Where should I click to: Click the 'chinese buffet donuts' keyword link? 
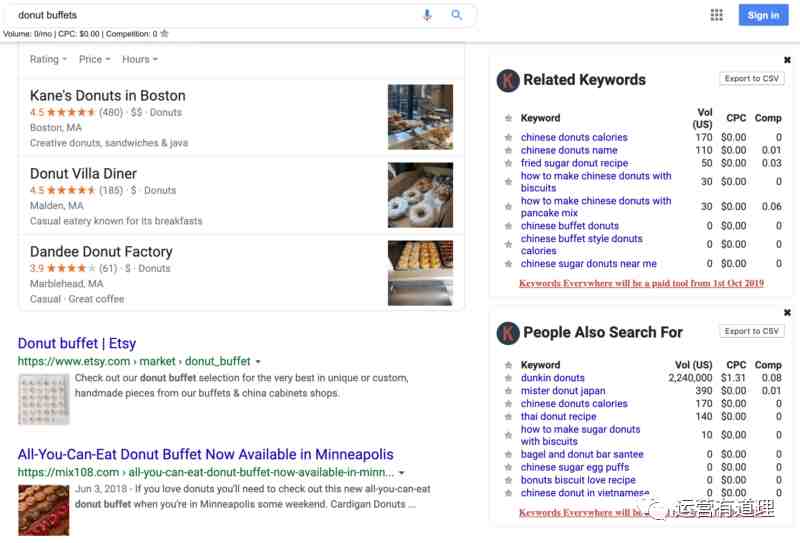[x=569, y=226]
